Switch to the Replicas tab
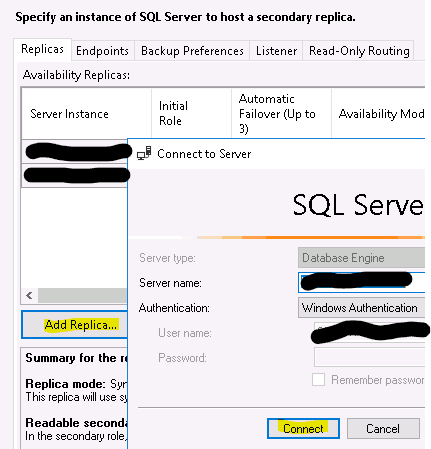 pyautogui.click(x=42, y=49)
